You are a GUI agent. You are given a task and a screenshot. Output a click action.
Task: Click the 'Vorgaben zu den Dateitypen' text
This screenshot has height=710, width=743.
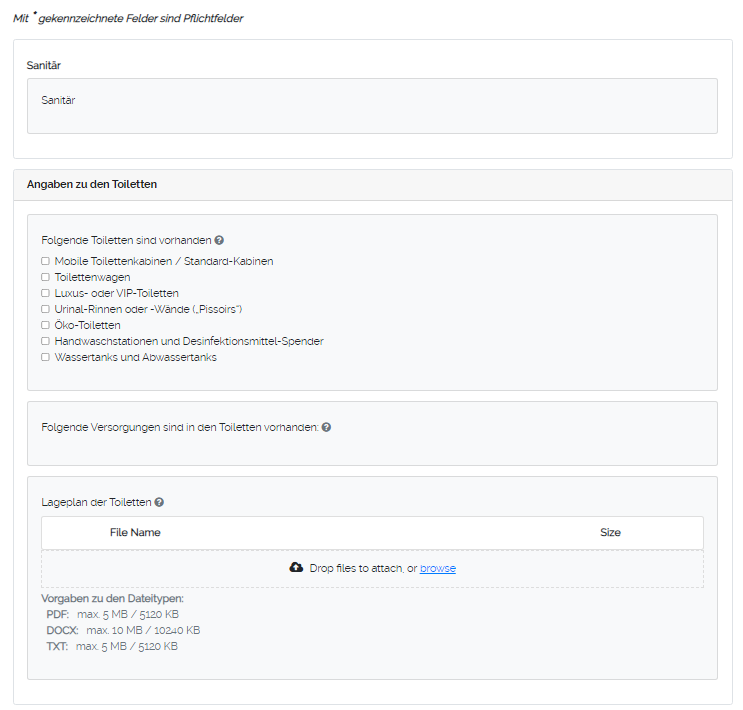click(112, 598)
